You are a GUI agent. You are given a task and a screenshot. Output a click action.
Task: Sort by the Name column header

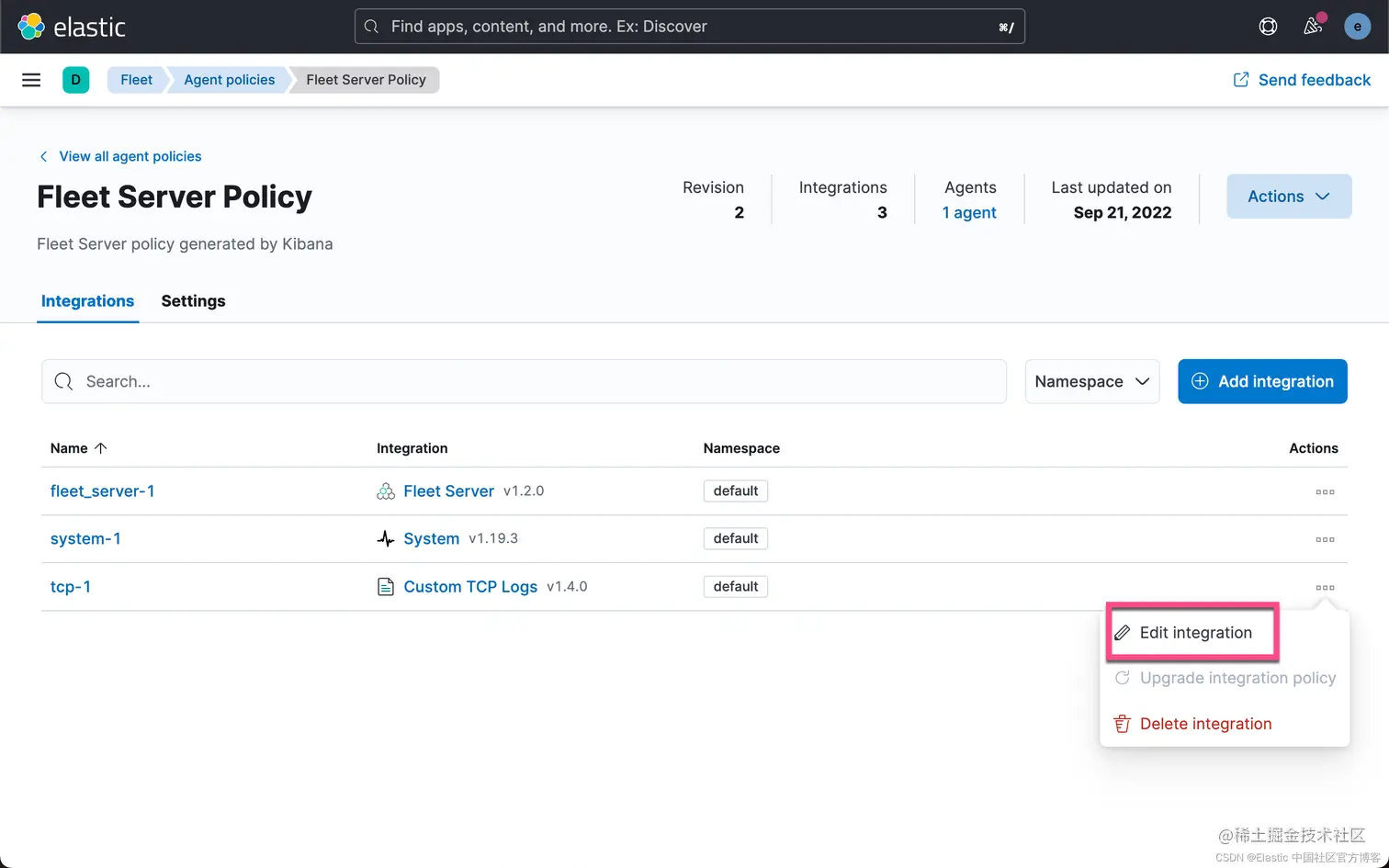click(x=78, y=448)
